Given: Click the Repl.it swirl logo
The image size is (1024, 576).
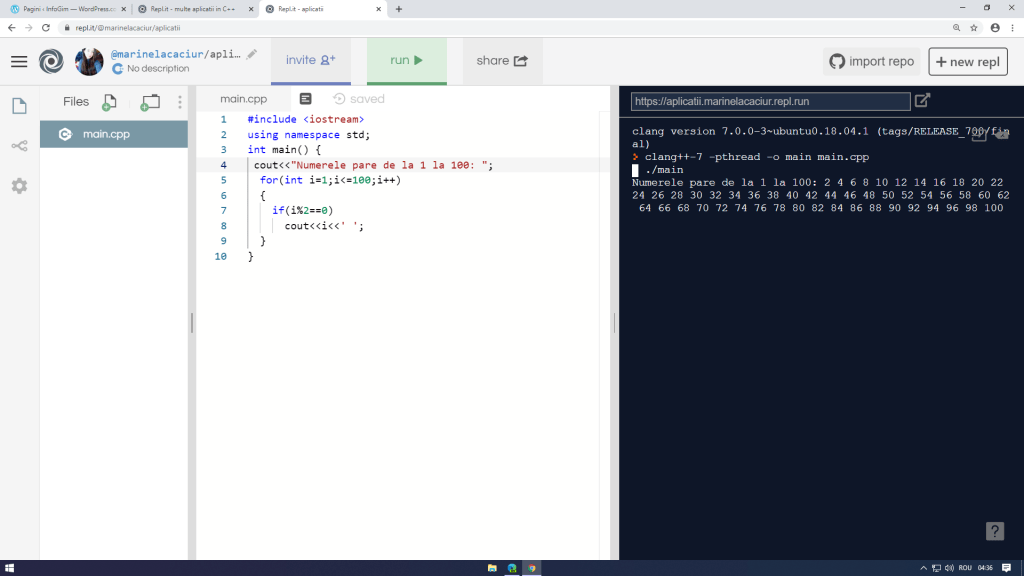Looking at the screenshot, I should pyautogui.click(x=51, y=62).
